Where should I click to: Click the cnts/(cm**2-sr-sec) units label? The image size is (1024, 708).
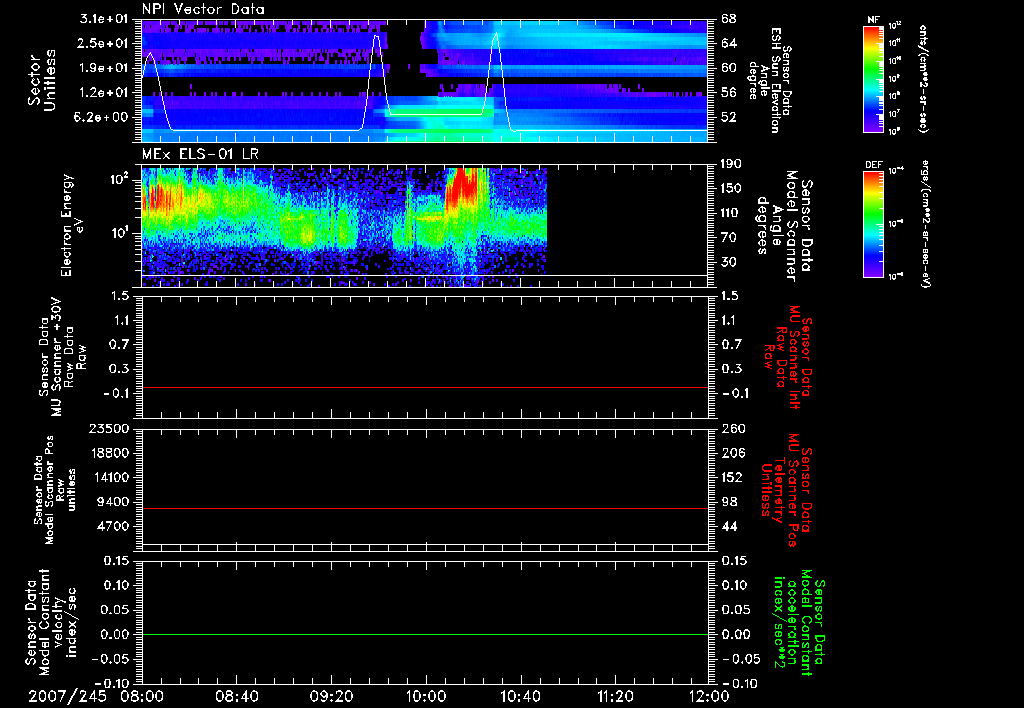tap(923, 78)
